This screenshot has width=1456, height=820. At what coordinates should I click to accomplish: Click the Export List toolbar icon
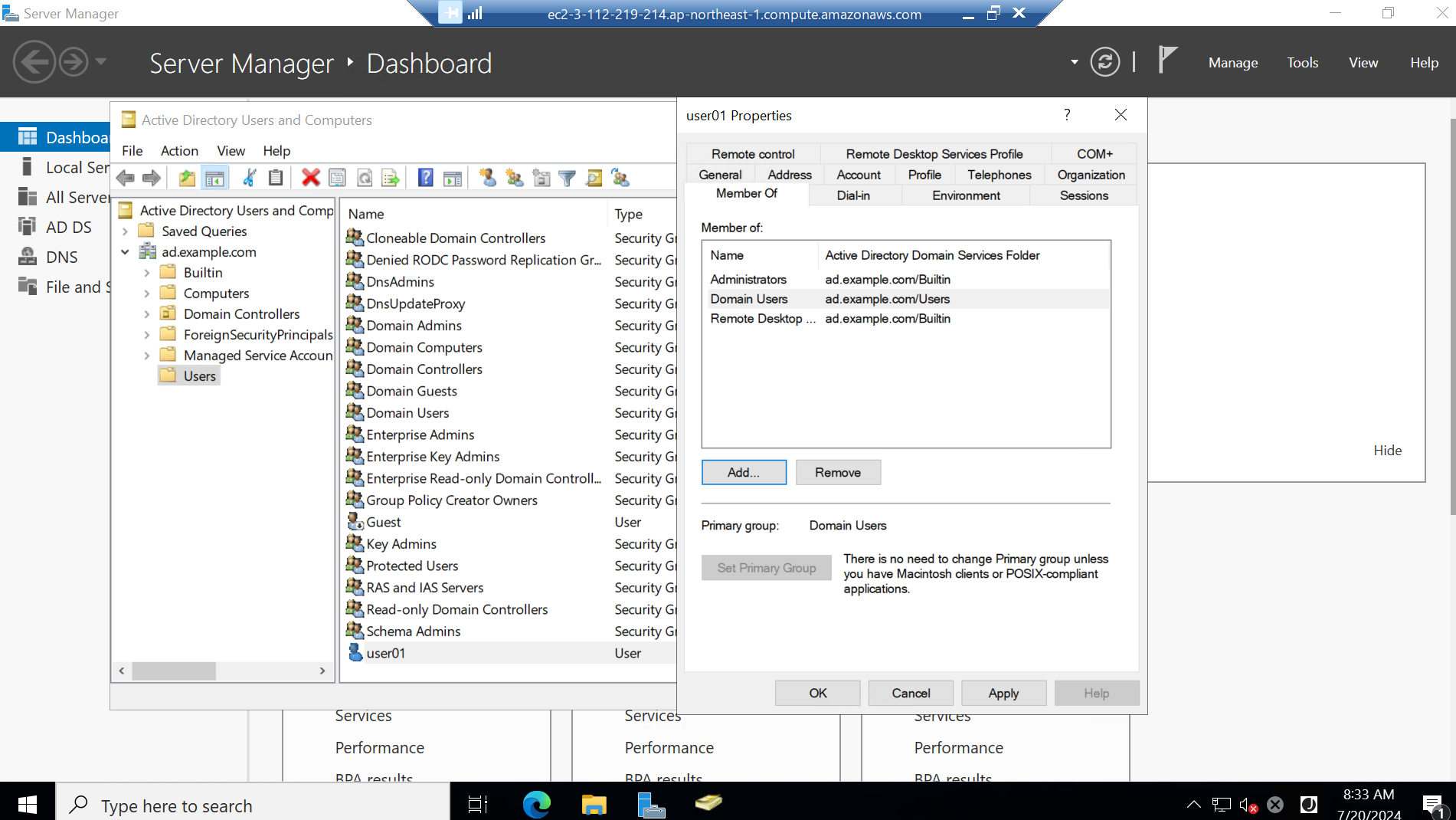point(391,179)
